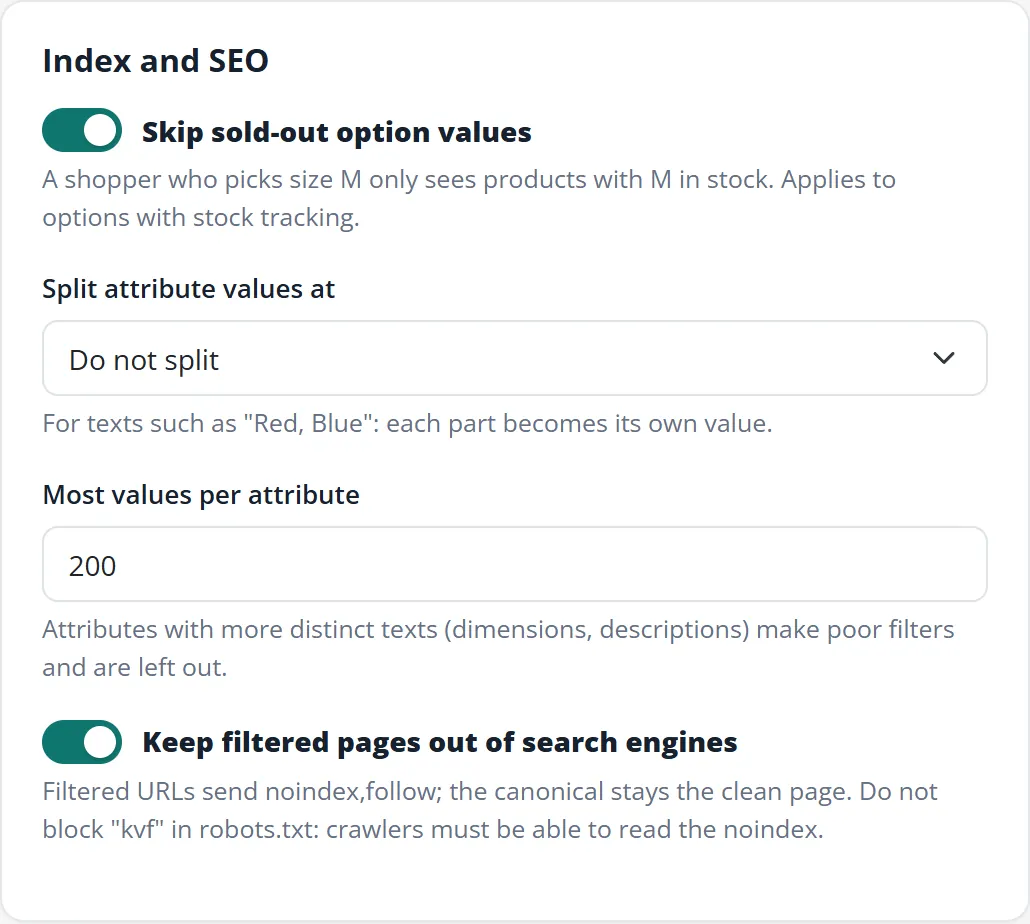
Task: Disable Keep filtered pages out of search engines
Action: [82, 742]
